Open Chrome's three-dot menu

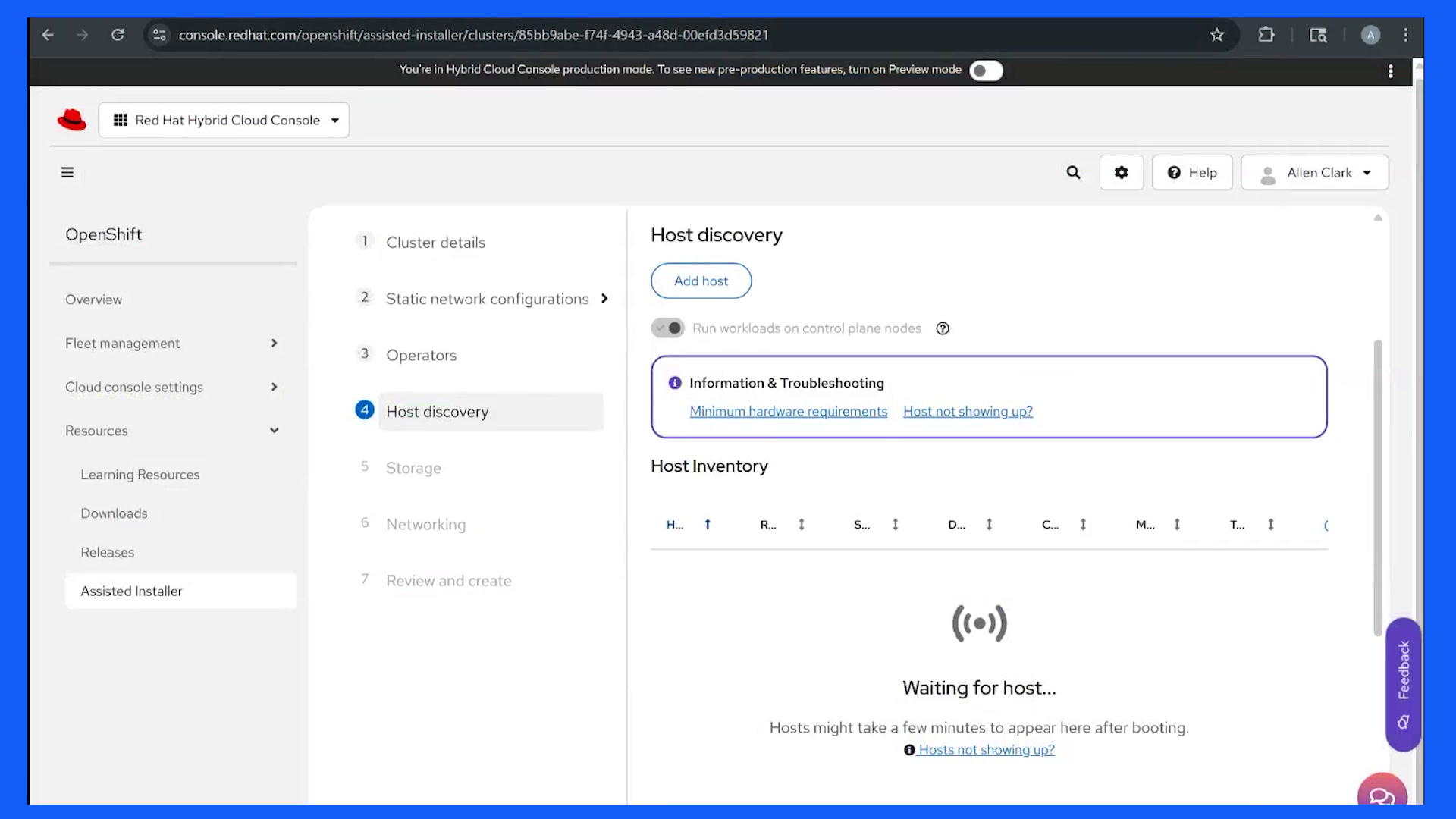coord(1406,35)
